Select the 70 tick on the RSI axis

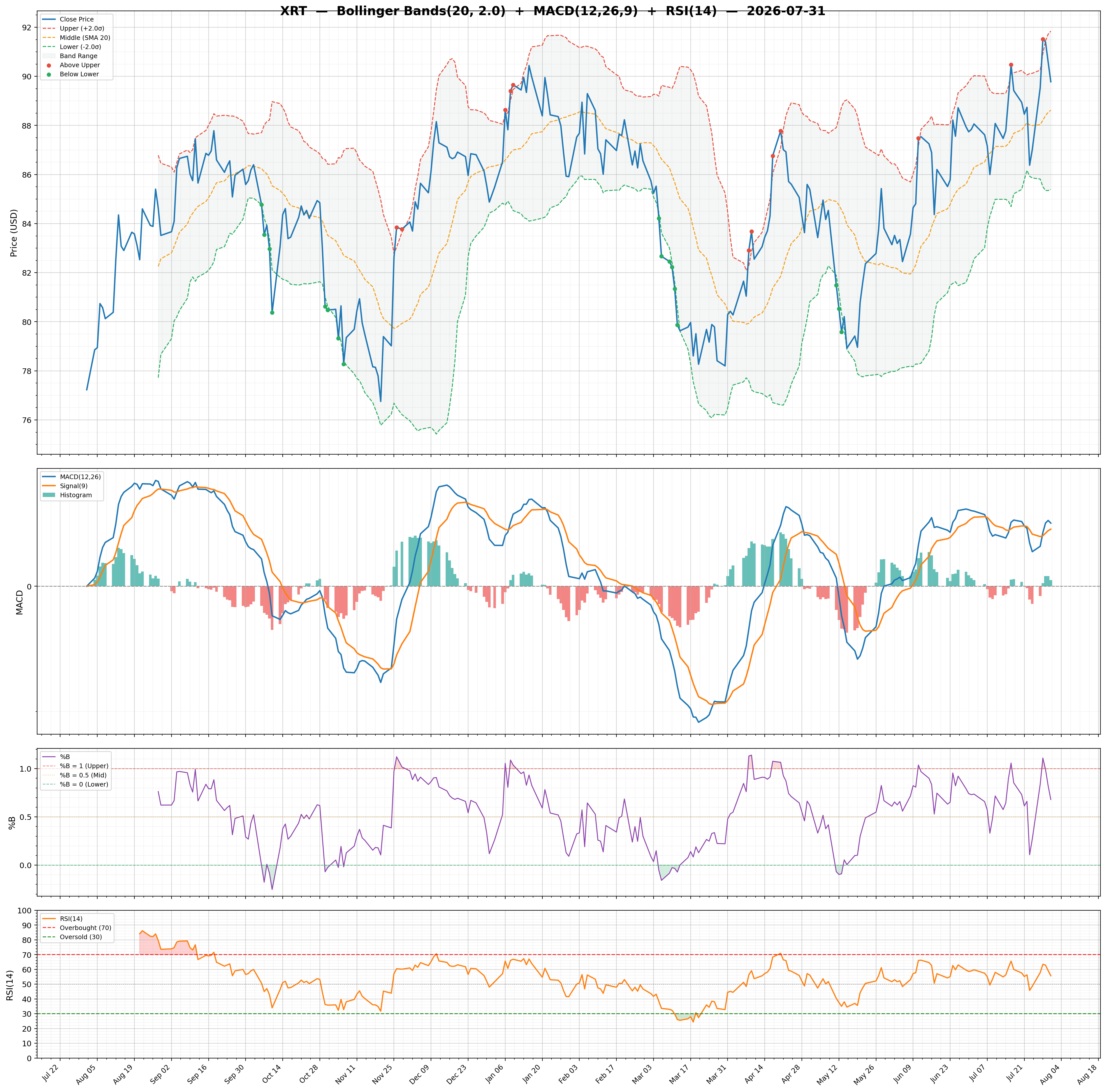(x=28, y=955)
